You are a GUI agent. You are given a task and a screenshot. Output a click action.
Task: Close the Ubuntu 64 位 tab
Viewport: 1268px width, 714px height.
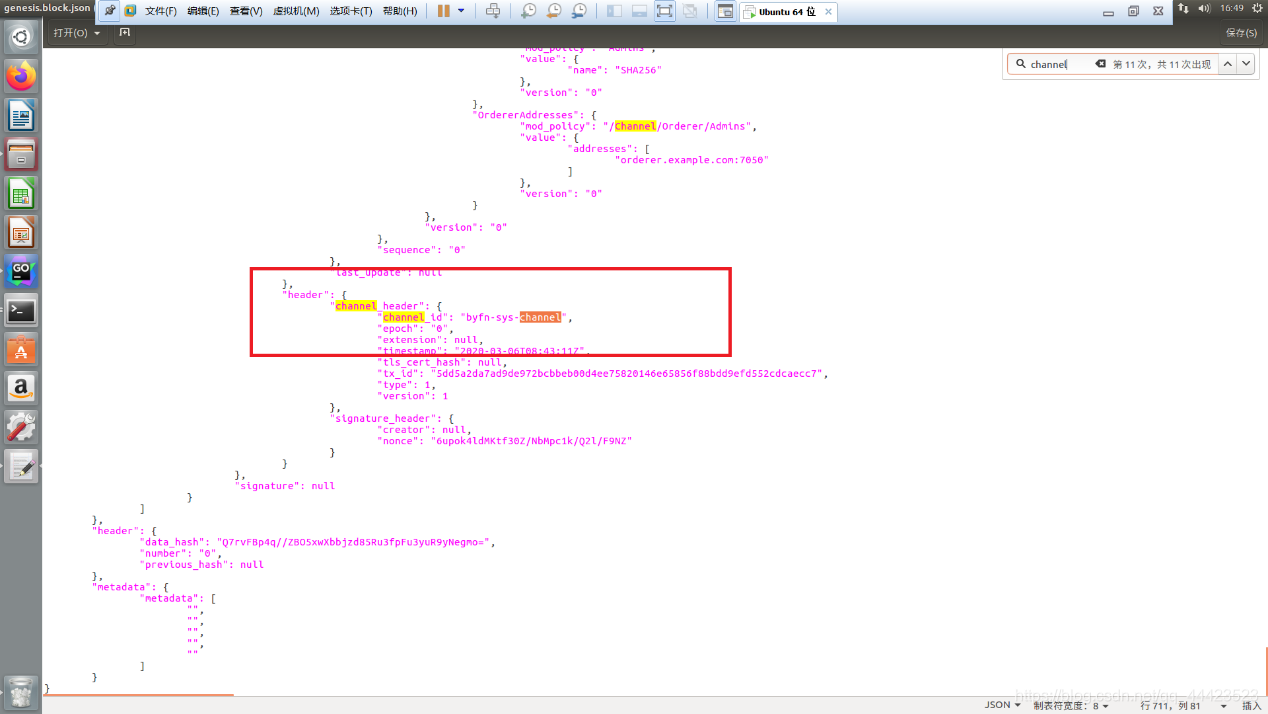[x=828, y=12]
